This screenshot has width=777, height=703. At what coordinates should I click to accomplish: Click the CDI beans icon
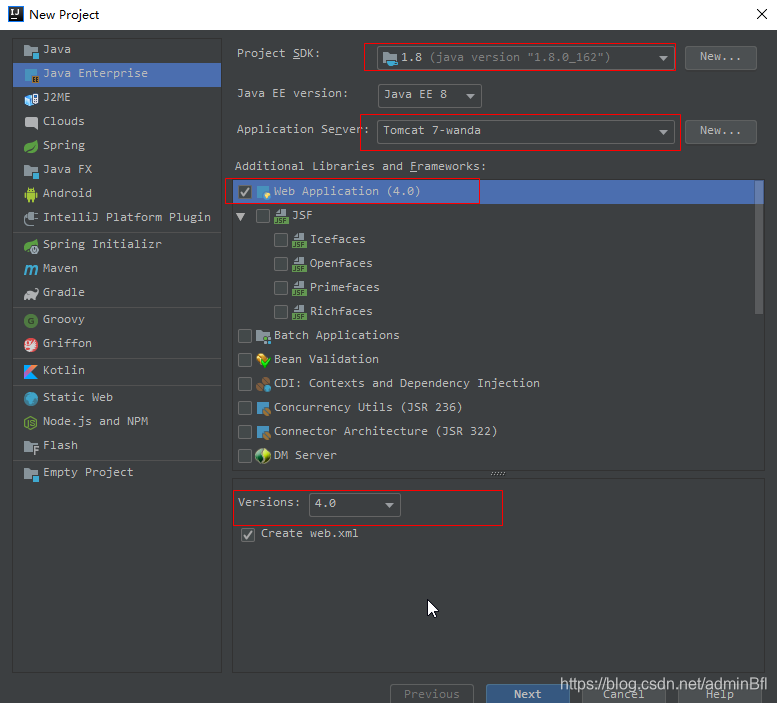pos(263,384)
